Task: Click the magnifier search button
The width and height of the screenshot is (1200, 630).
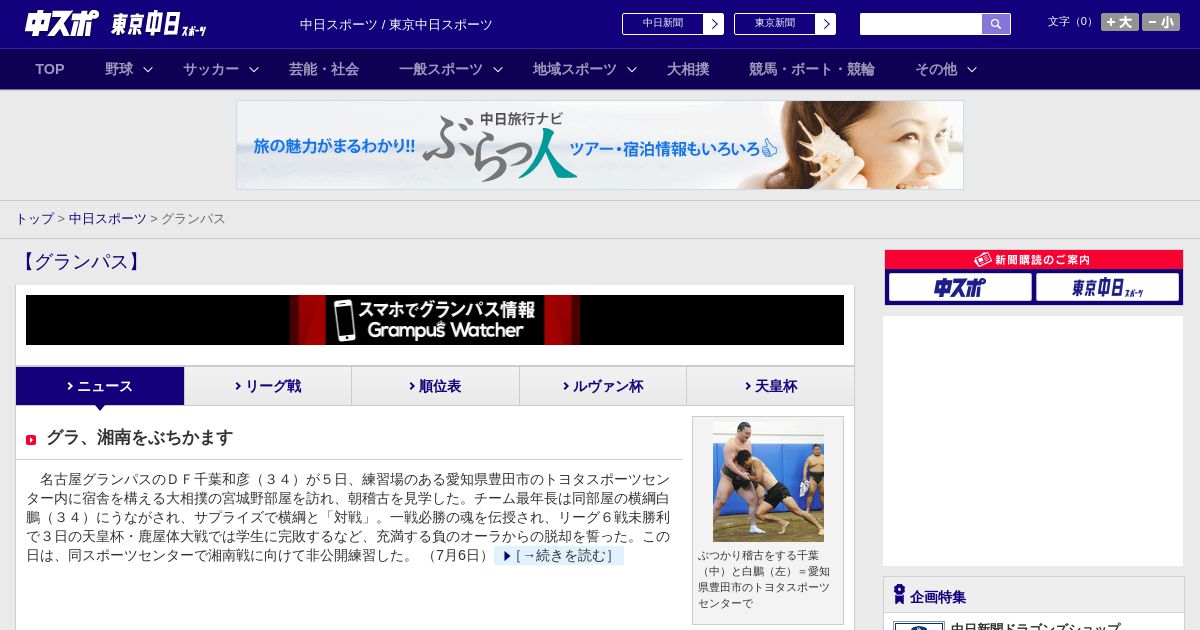Action: pyautogui.click(x=996, y=24)
